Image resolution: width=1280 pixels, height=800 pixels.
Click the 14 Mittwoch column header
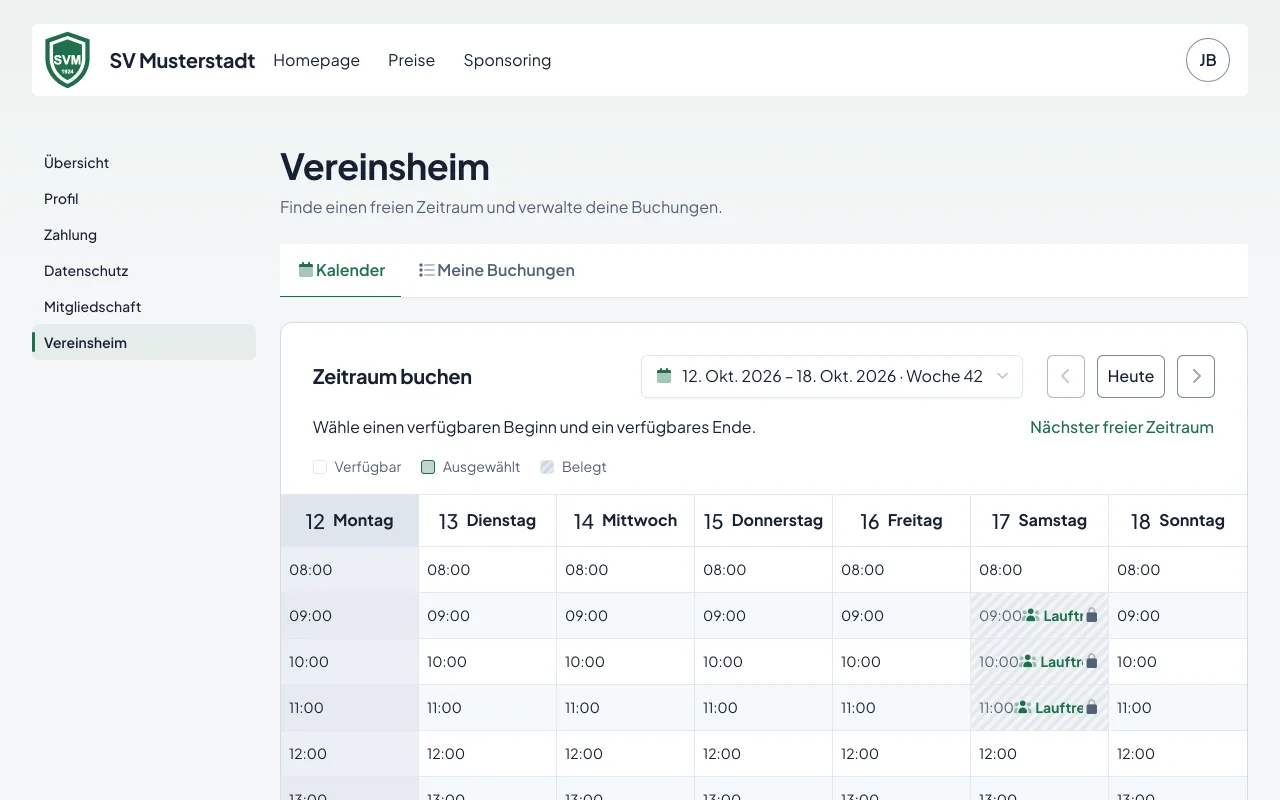coord(626,521)
